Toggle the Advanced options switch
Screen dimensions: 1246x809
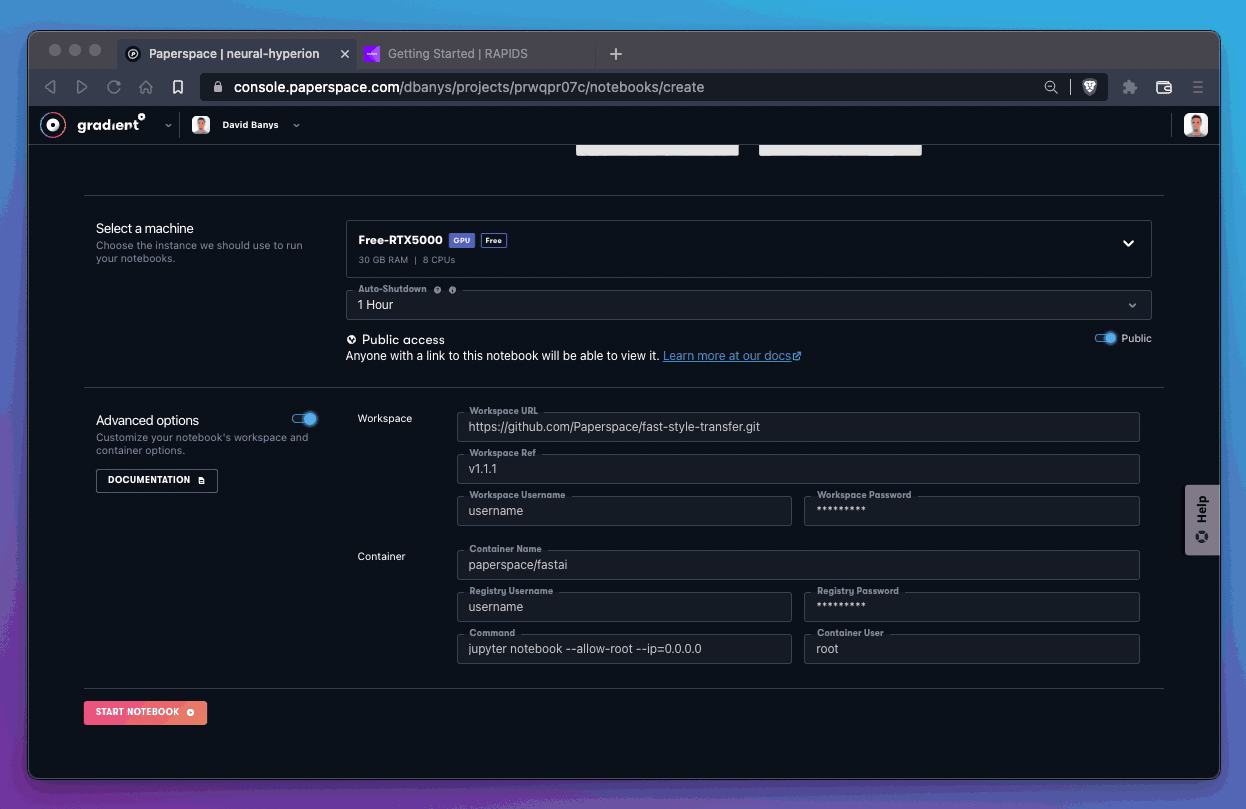click(x=305, y=419)
